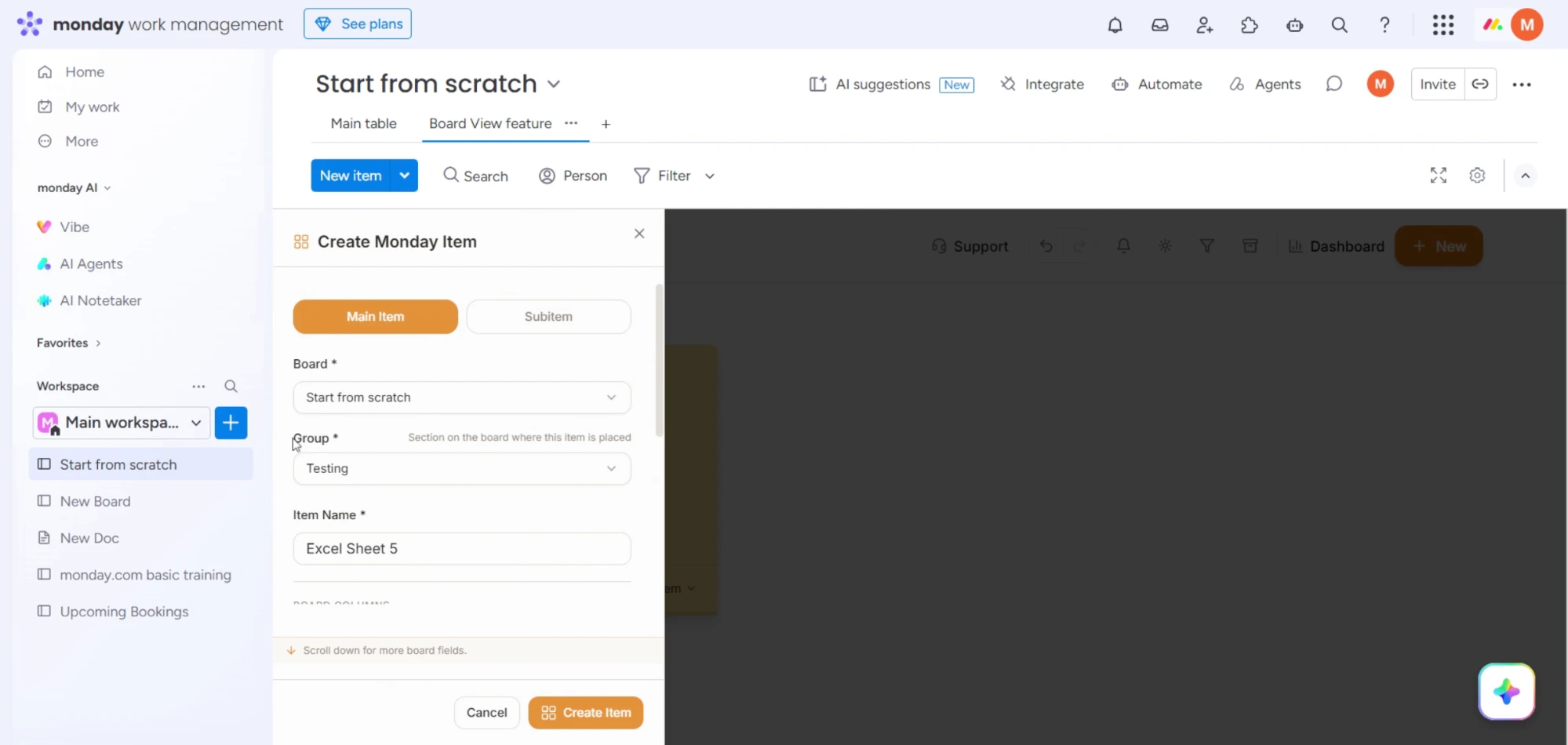The width and height of the screenshot is (1568, 745).
Task: Open the Main workspace selector dropdown
Action: click(x=122, y=423)
